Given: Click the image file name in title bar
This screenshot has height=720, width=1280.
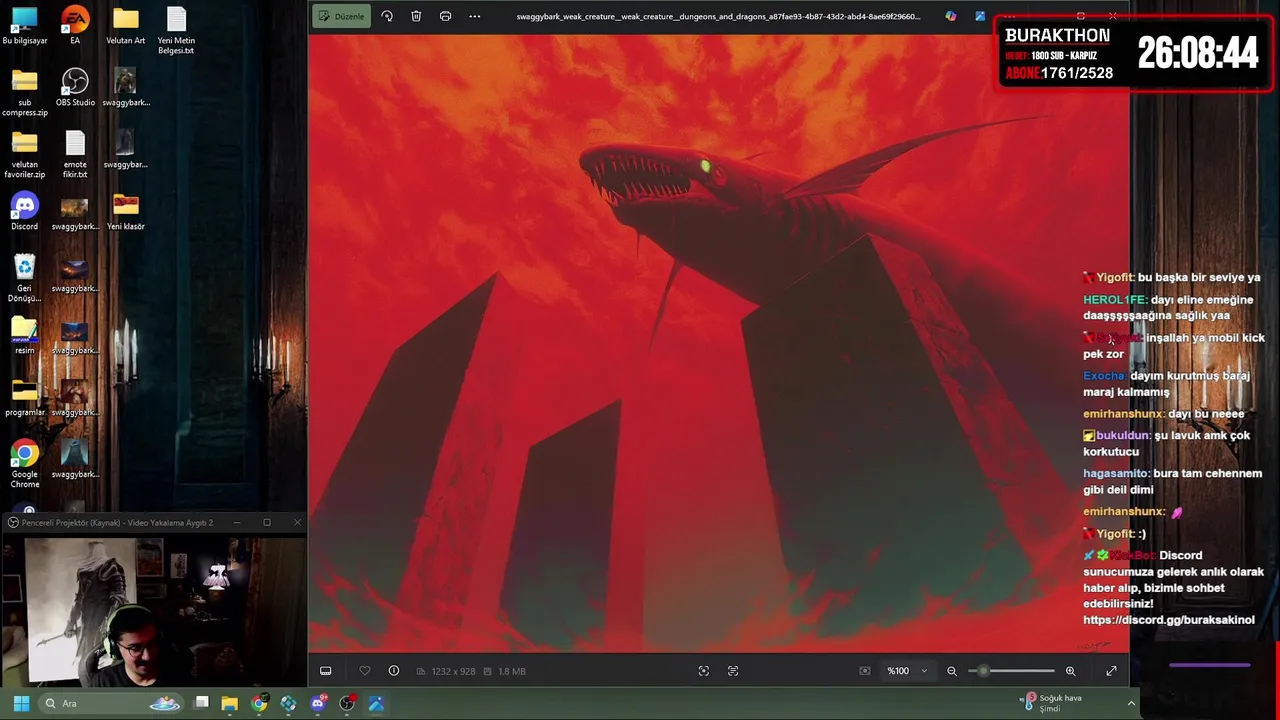Looking at the screenshot, I should [x=718, y=16].
